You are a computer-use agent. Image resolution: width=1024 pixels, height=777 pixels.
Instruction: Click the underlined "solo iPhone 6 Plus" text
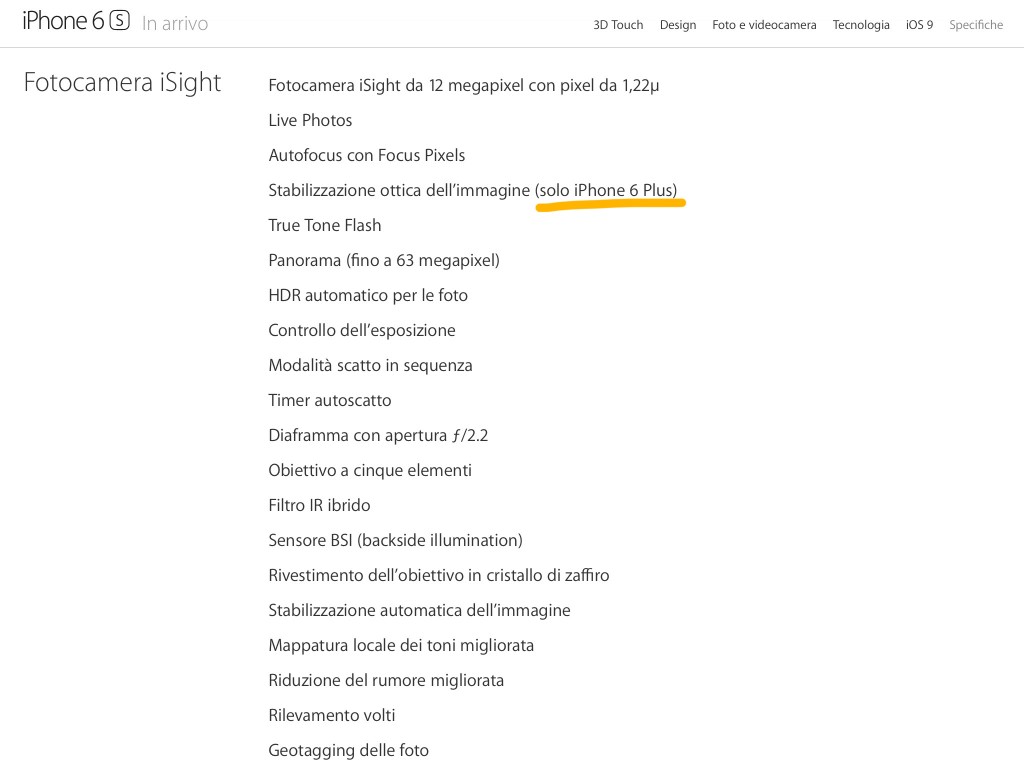pos(607,191)
